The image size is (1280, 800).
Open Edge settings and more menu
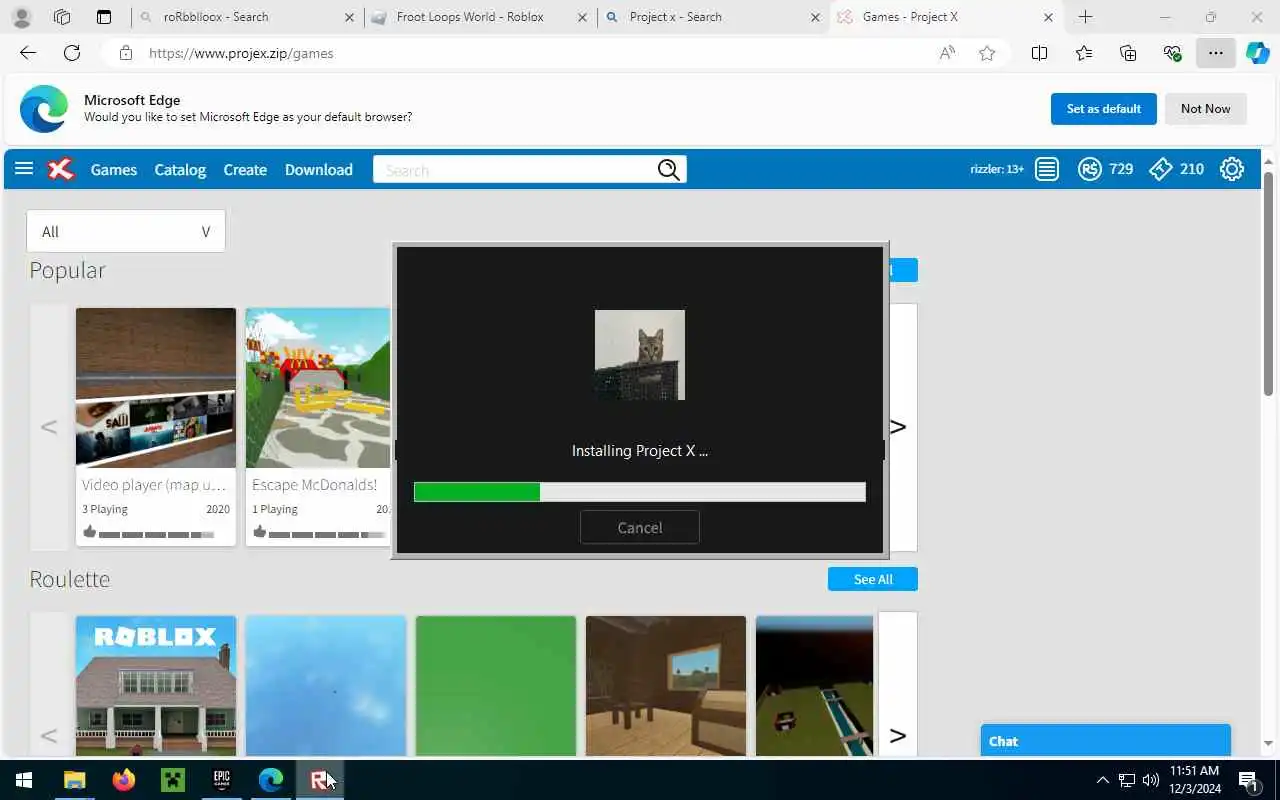pyautogui.click(x=1216, y=53)
